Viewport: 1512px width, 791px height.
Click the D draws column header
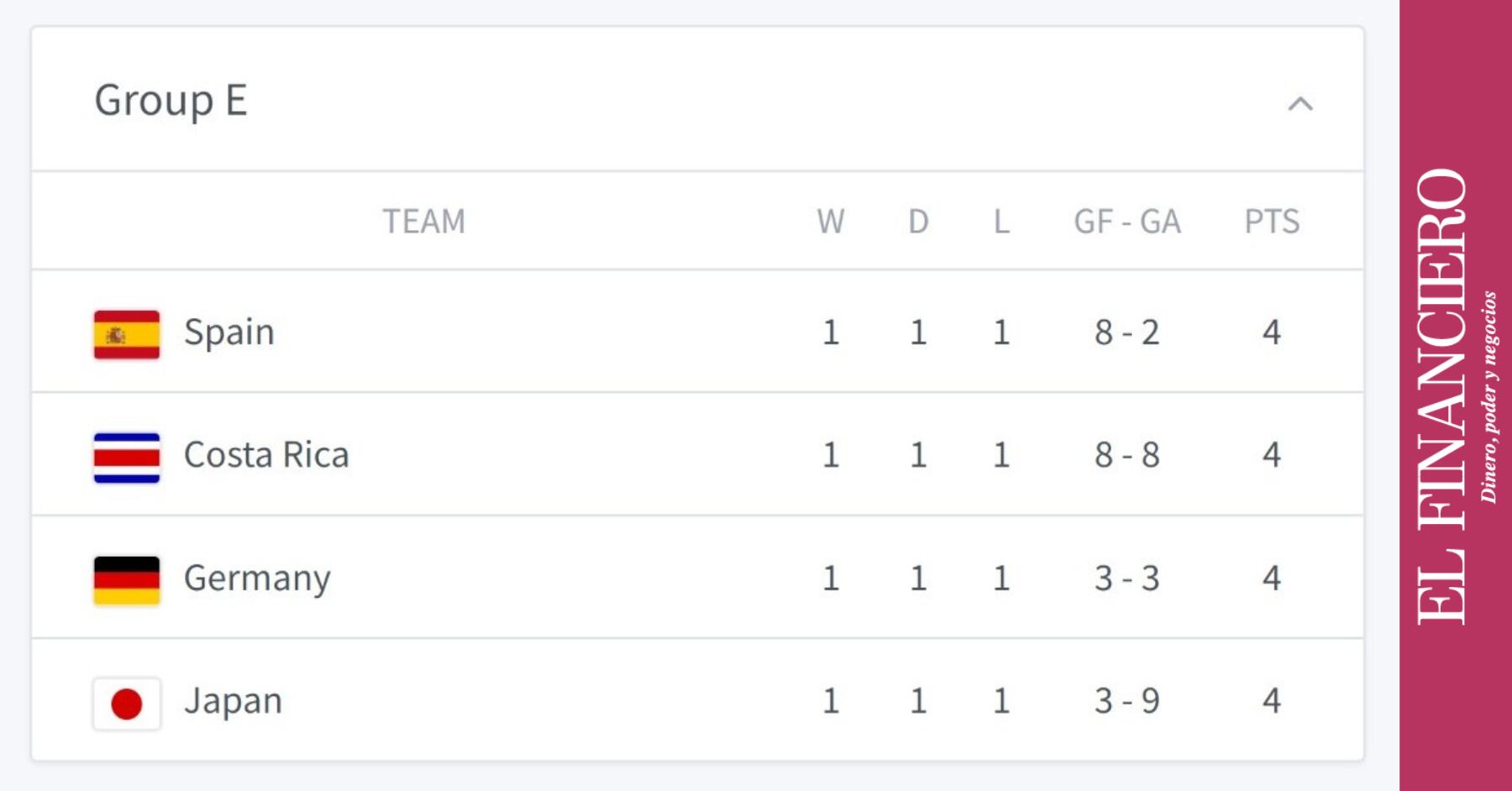click(x=918, y=222)
